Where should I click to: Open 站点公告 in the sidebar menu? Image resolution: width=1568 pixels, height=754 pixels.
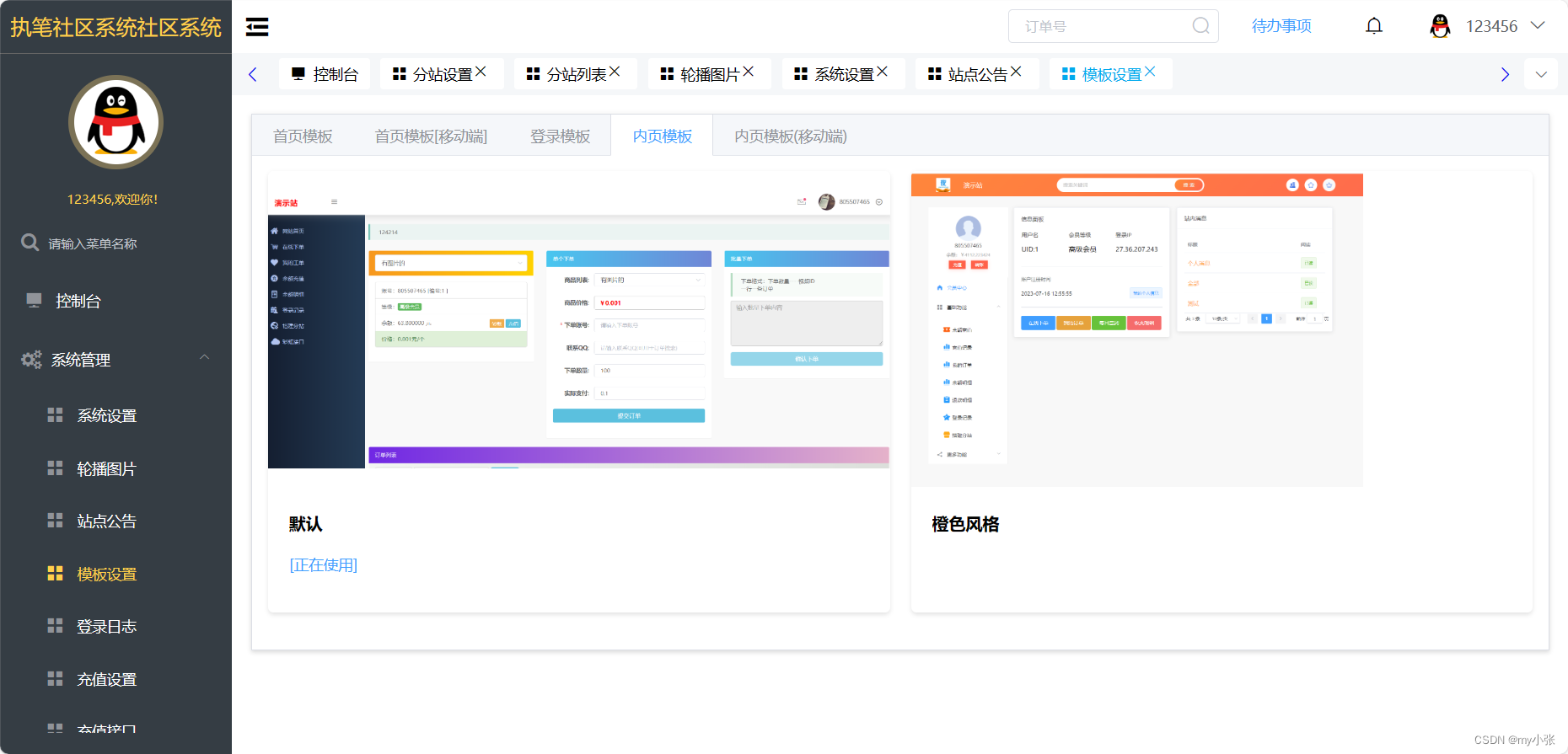click(x=106, y=521)
